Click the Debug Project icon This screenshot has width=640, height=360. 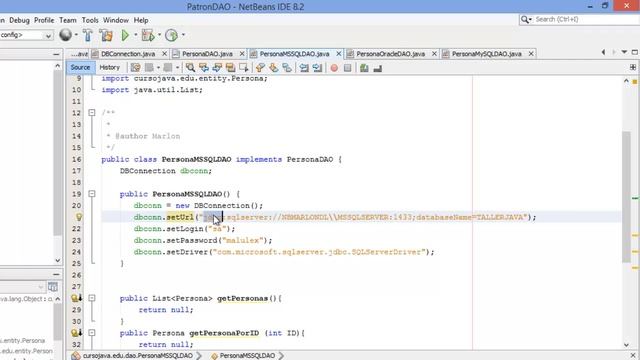148,36
